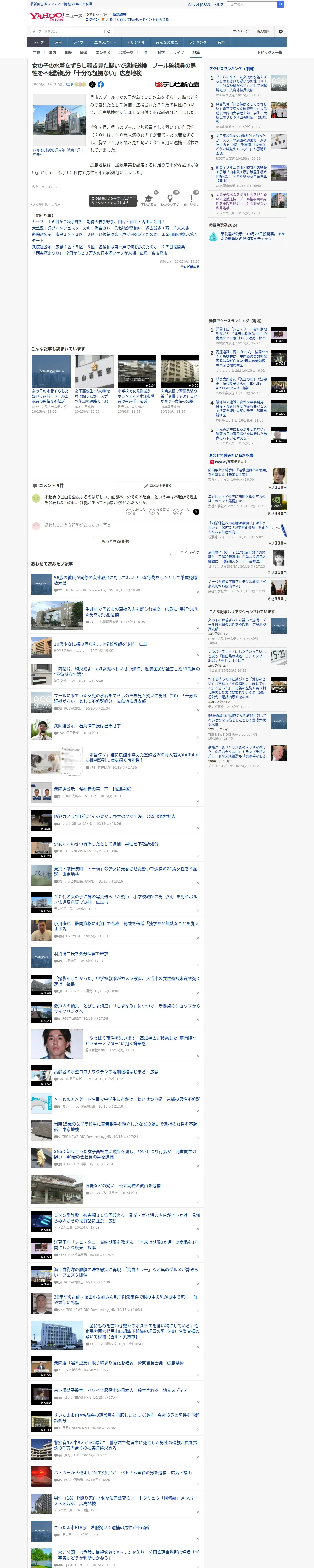The image size is (314, 1568).
Task: Open the ランキング tab
Action: pos(198,43)
